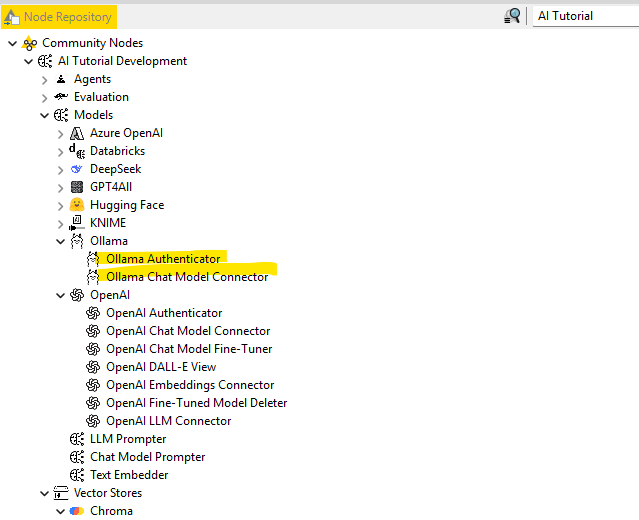
Task: Select OpenAI Chat Model Connector
Action: coord(188,331)
